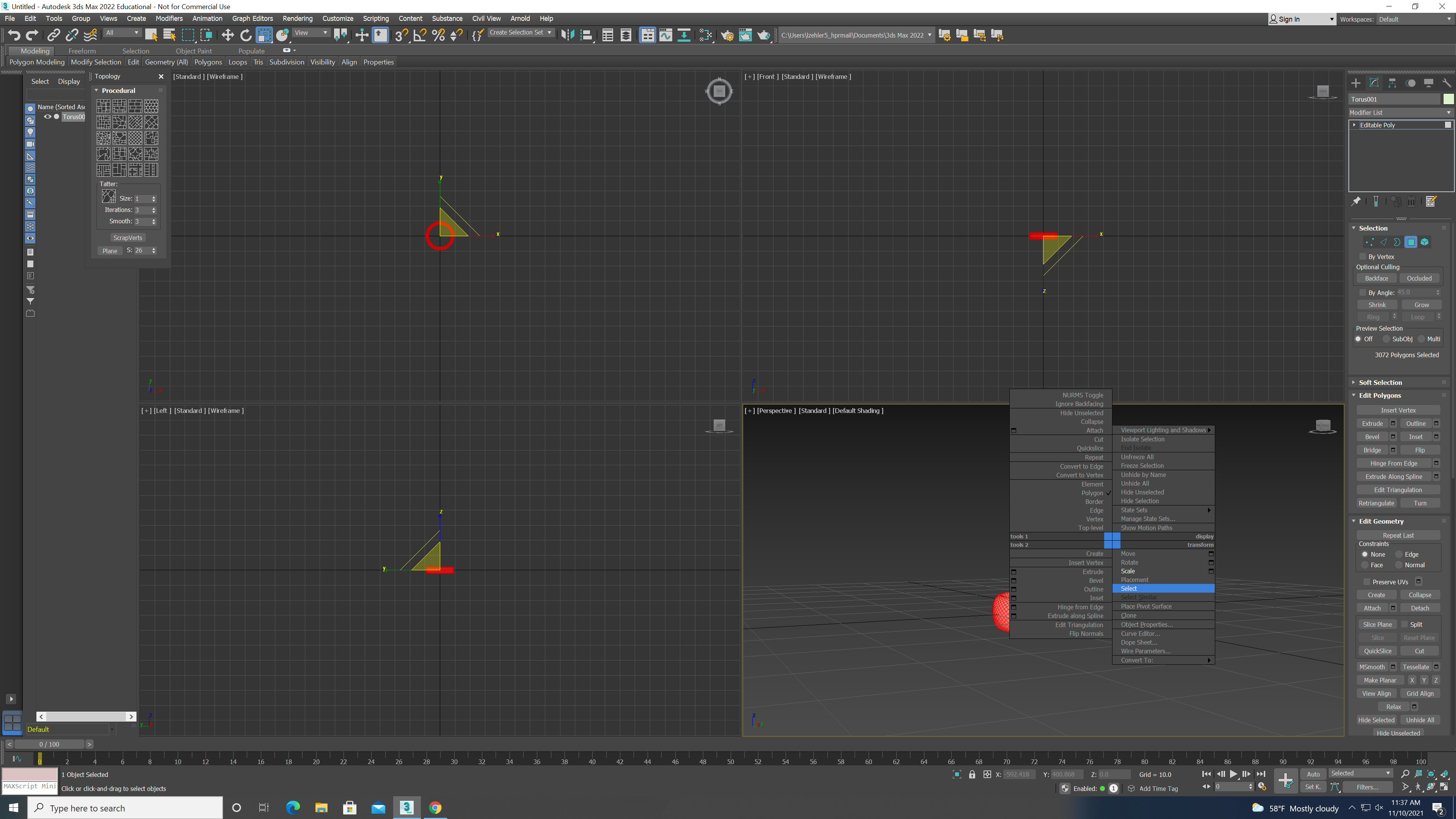This screenshot has width=1456, height=819.
Task: Open the Utilities wrench panel tab
Action: 1447,83
